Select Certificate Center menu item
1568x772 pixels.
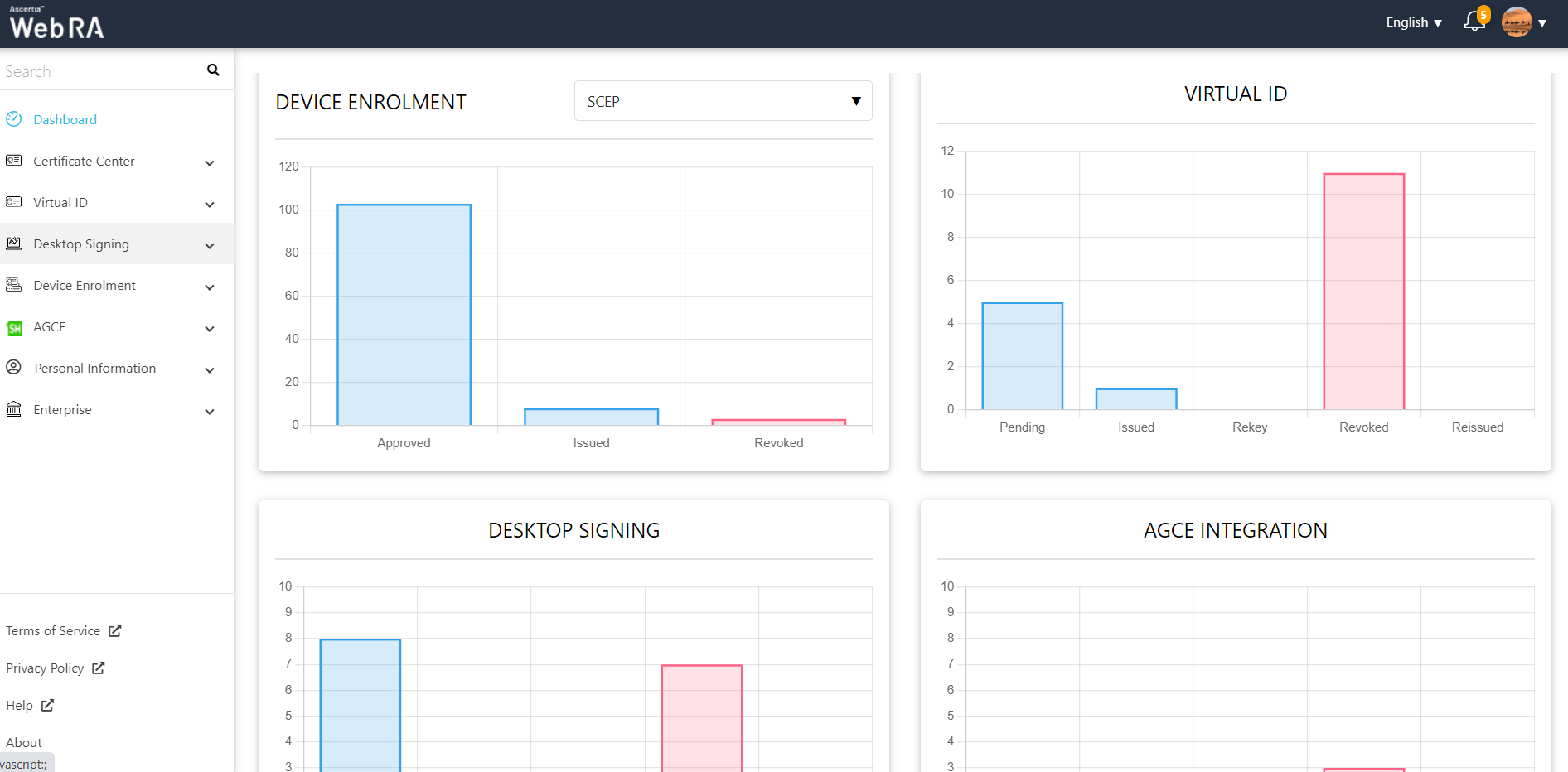tap(84, 161)
